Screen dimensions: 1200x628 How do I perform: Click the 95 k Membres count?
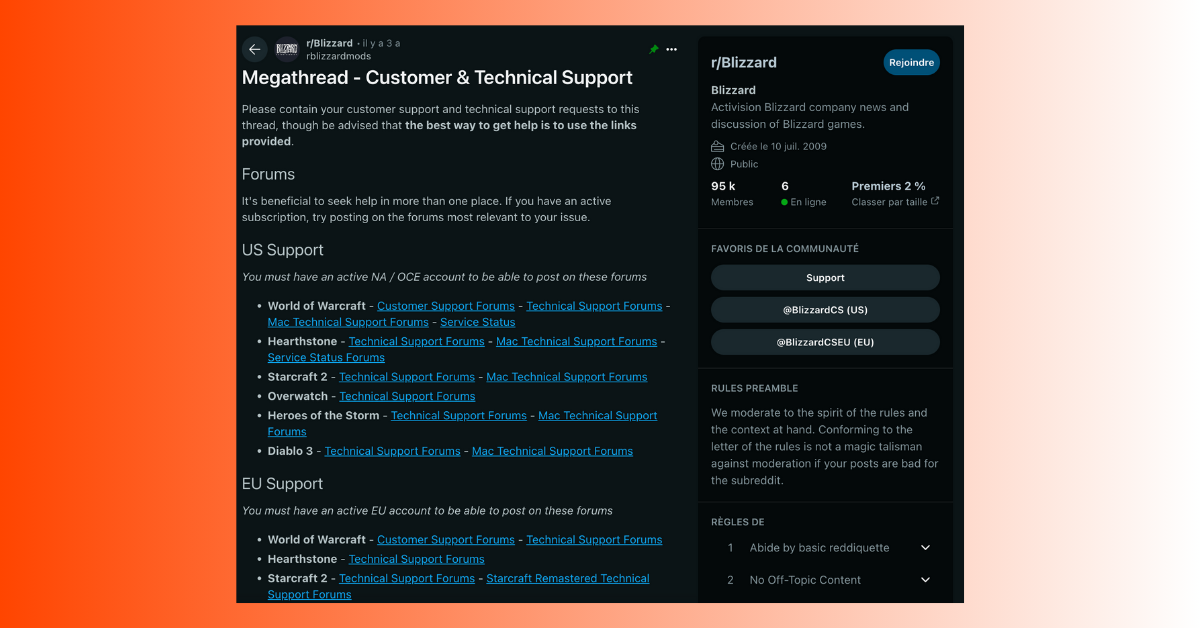click(x=732, y=193)
